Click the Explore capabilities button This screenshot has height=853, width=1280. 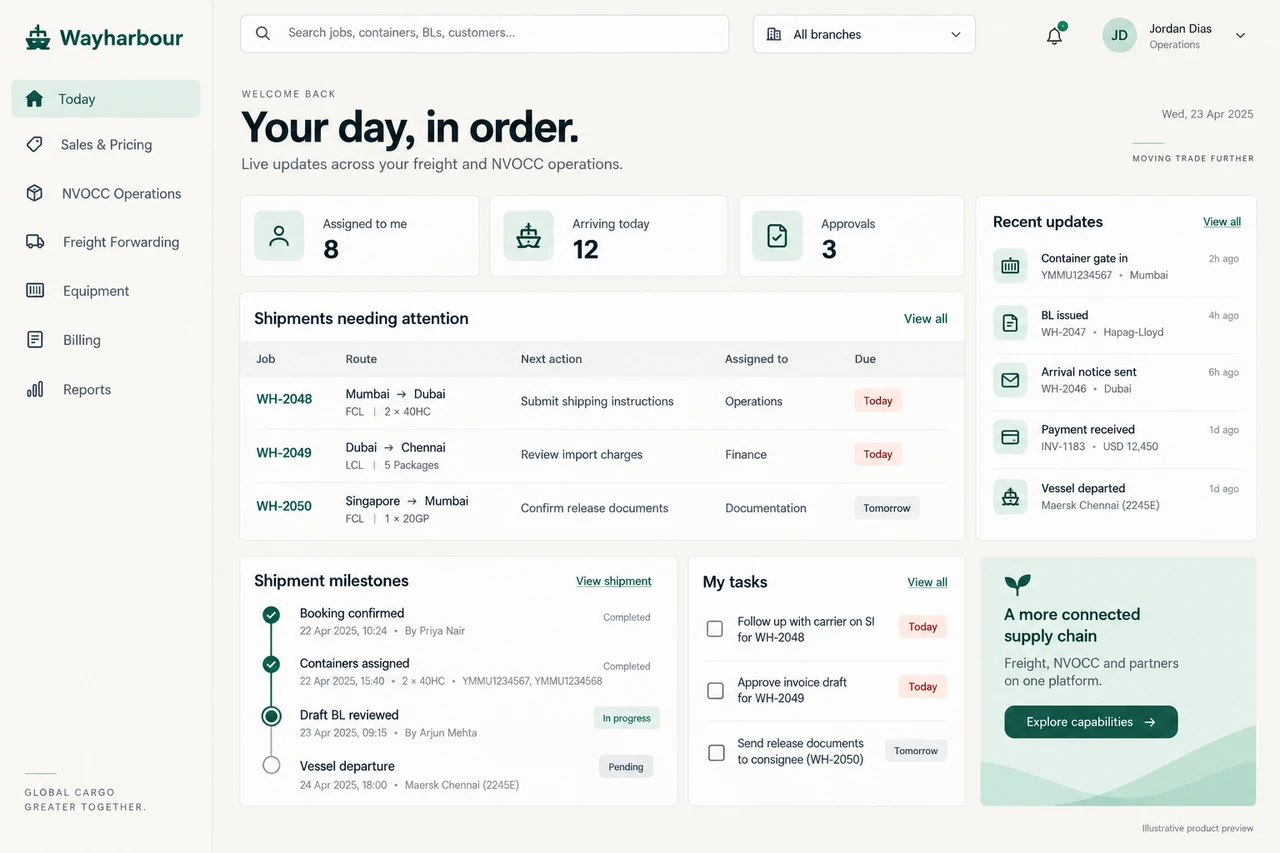pyautogui.click(x=1091, y=722)
